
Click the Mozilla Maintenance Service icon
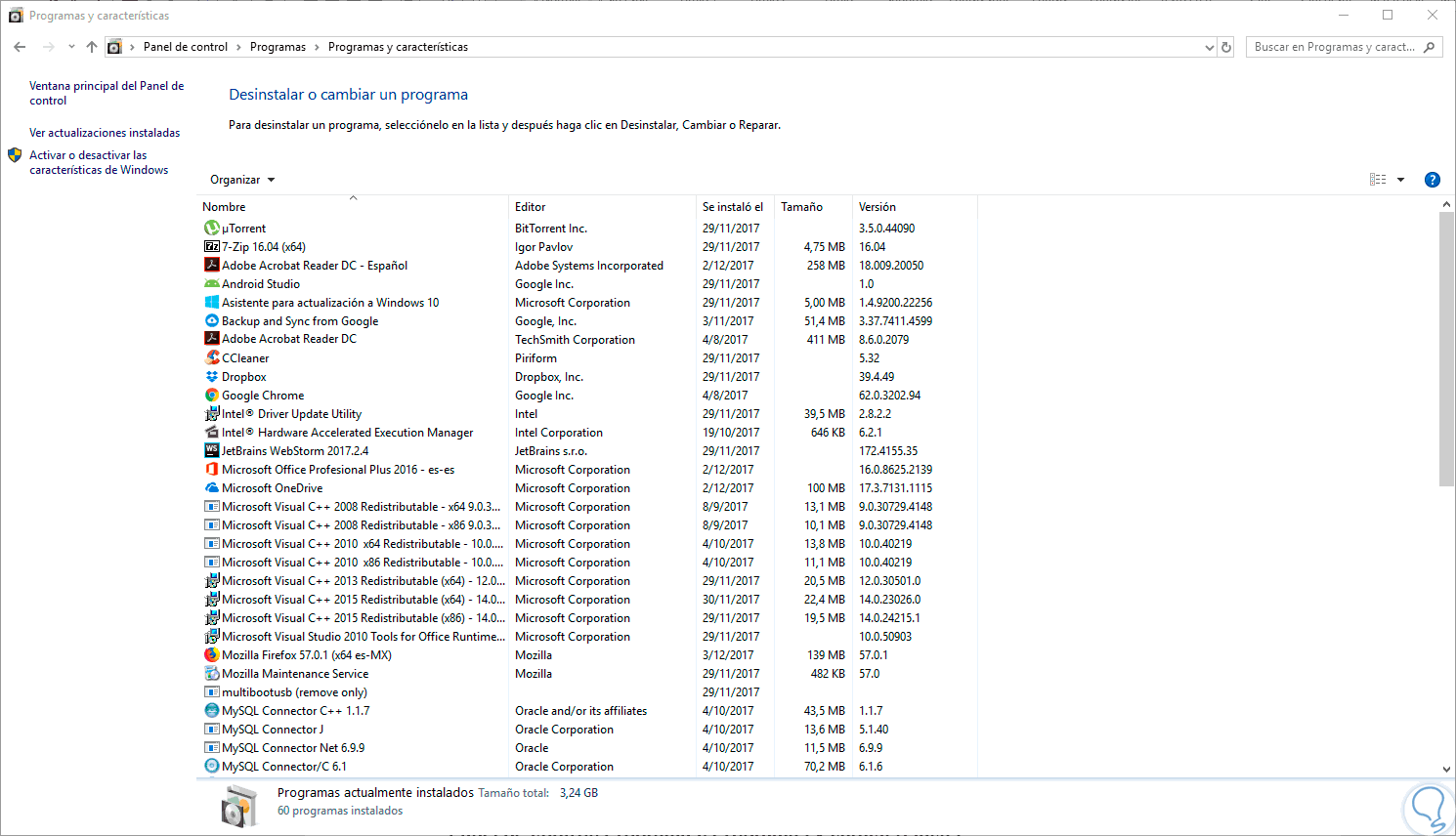click(211, 674)
